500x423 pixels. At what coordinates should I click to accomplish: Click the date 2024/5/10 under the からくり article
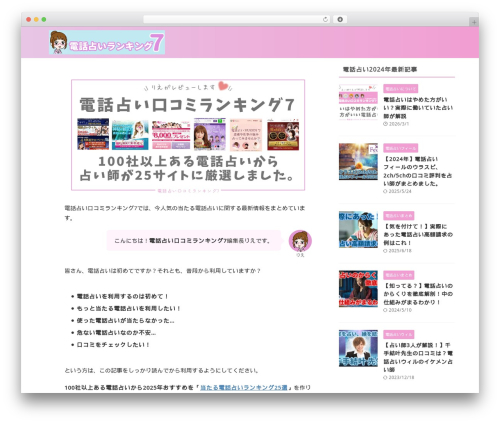click(397, 310)
